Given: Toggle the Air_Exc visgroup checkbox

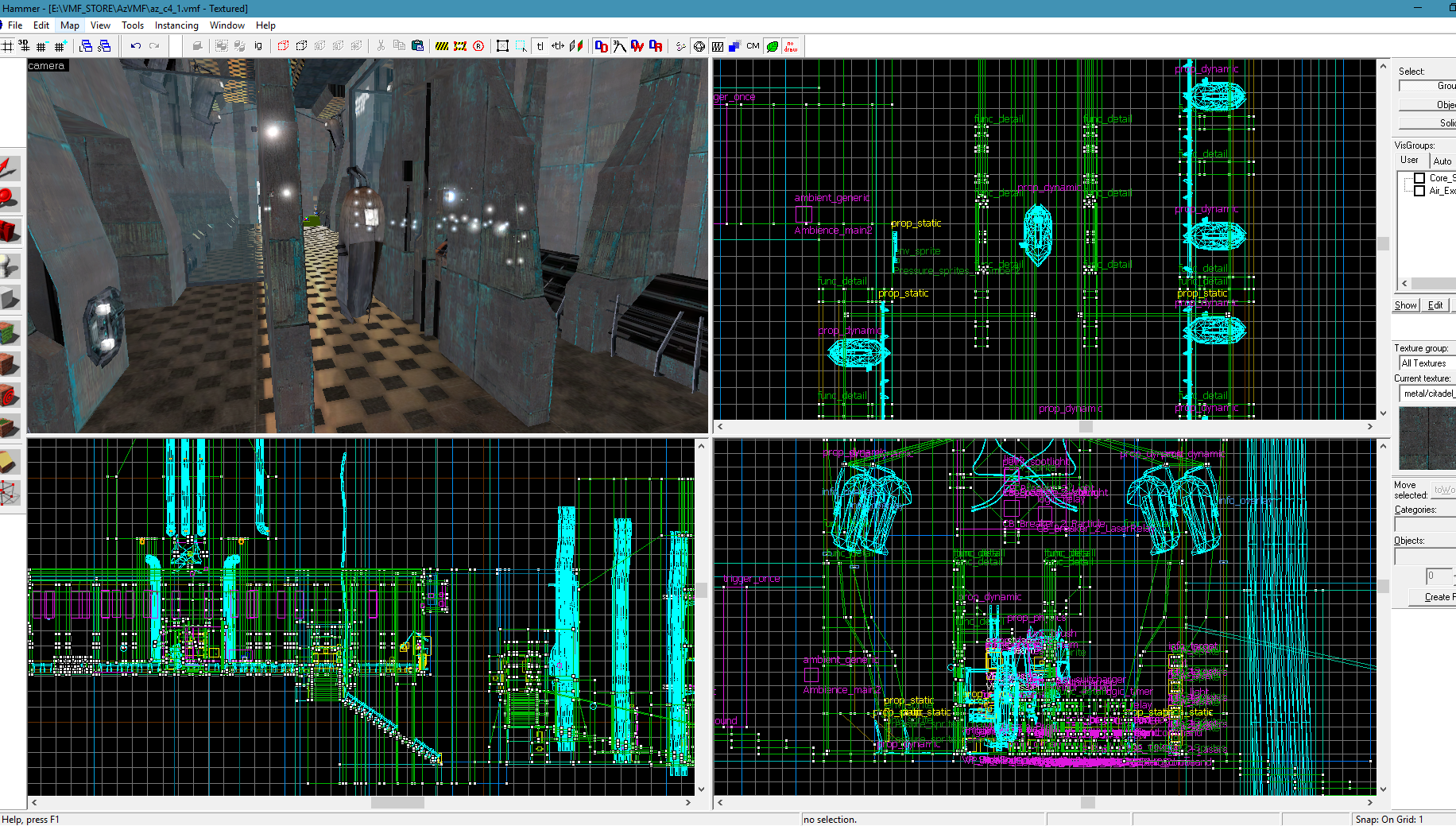Looking at the screenshot, I should click(x=1419, y=191).
